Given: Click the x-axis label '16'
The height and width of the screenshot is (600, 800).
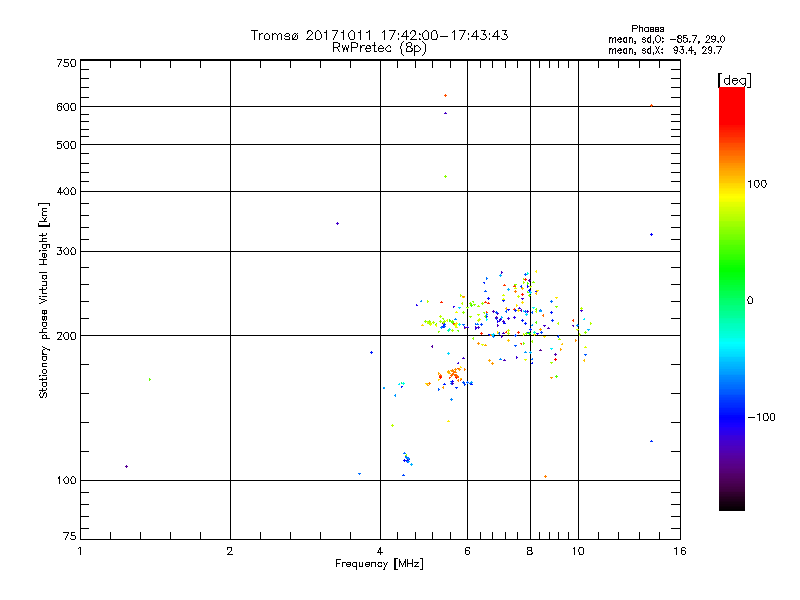Looking at the screenshot, I should pyautogui.click(x=680, y=551).
